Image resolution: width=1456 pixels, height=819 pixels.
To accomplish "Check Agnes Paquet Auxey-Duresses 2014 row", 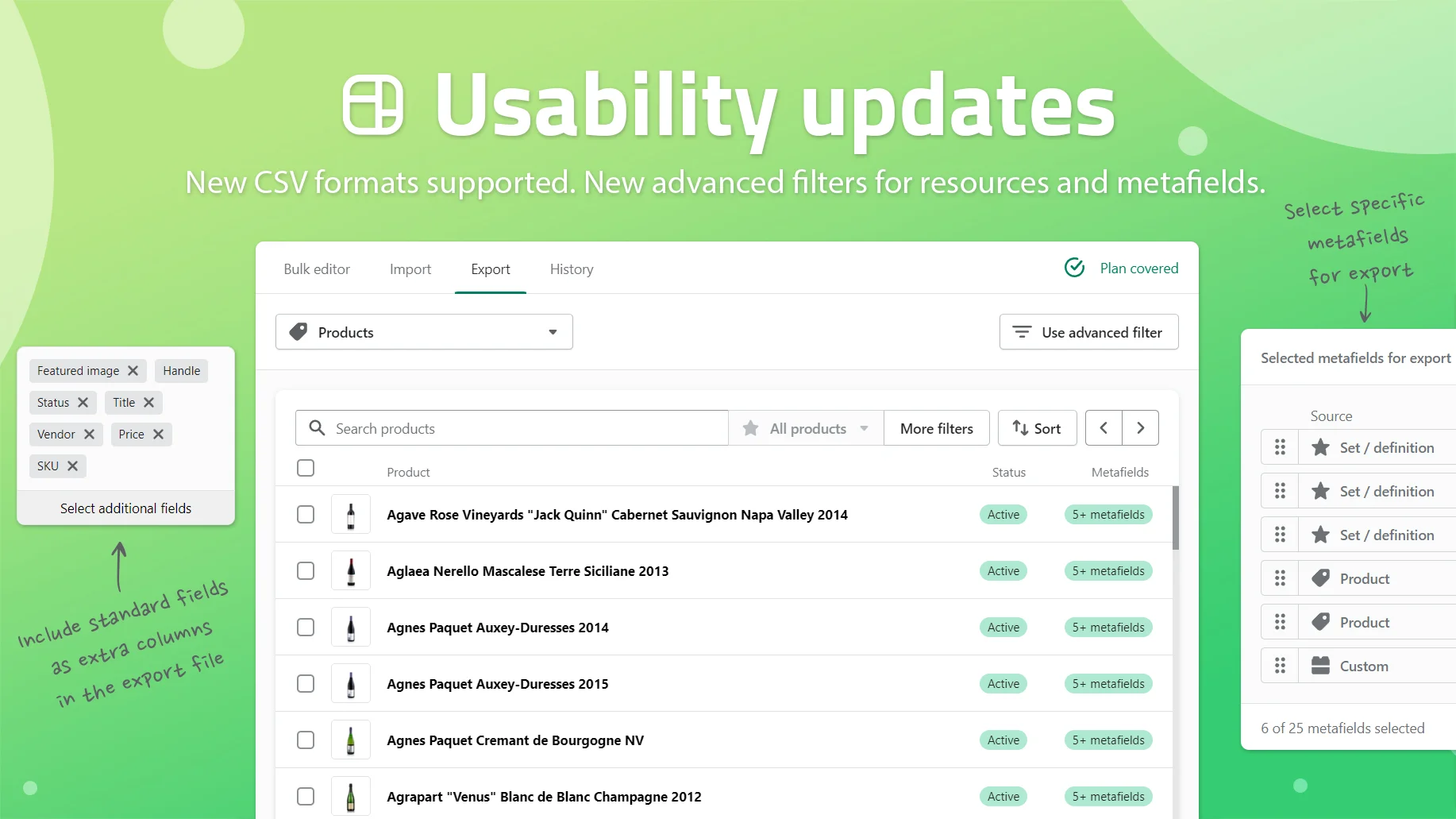I will 306,627.
